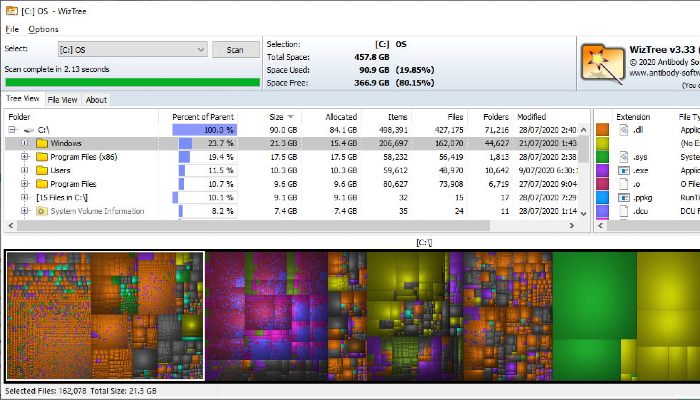Image resolution: width=700 pixels, height=400 pixels.
Task: Expand the Program Files (x86) node
Action: click(x=25, y=157)
